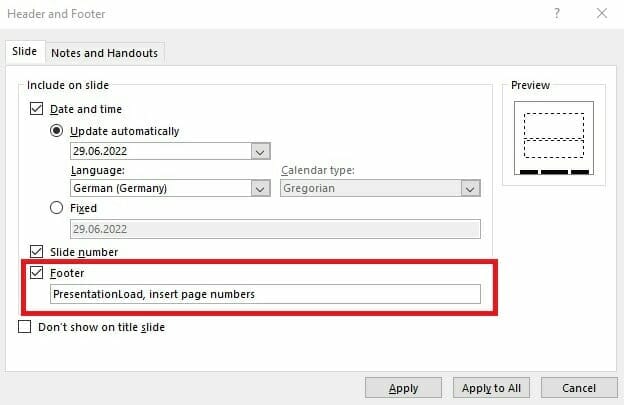The image size is (624, 405).
Task: Click the Apply to All button
Action: click(x=491, y=388)
